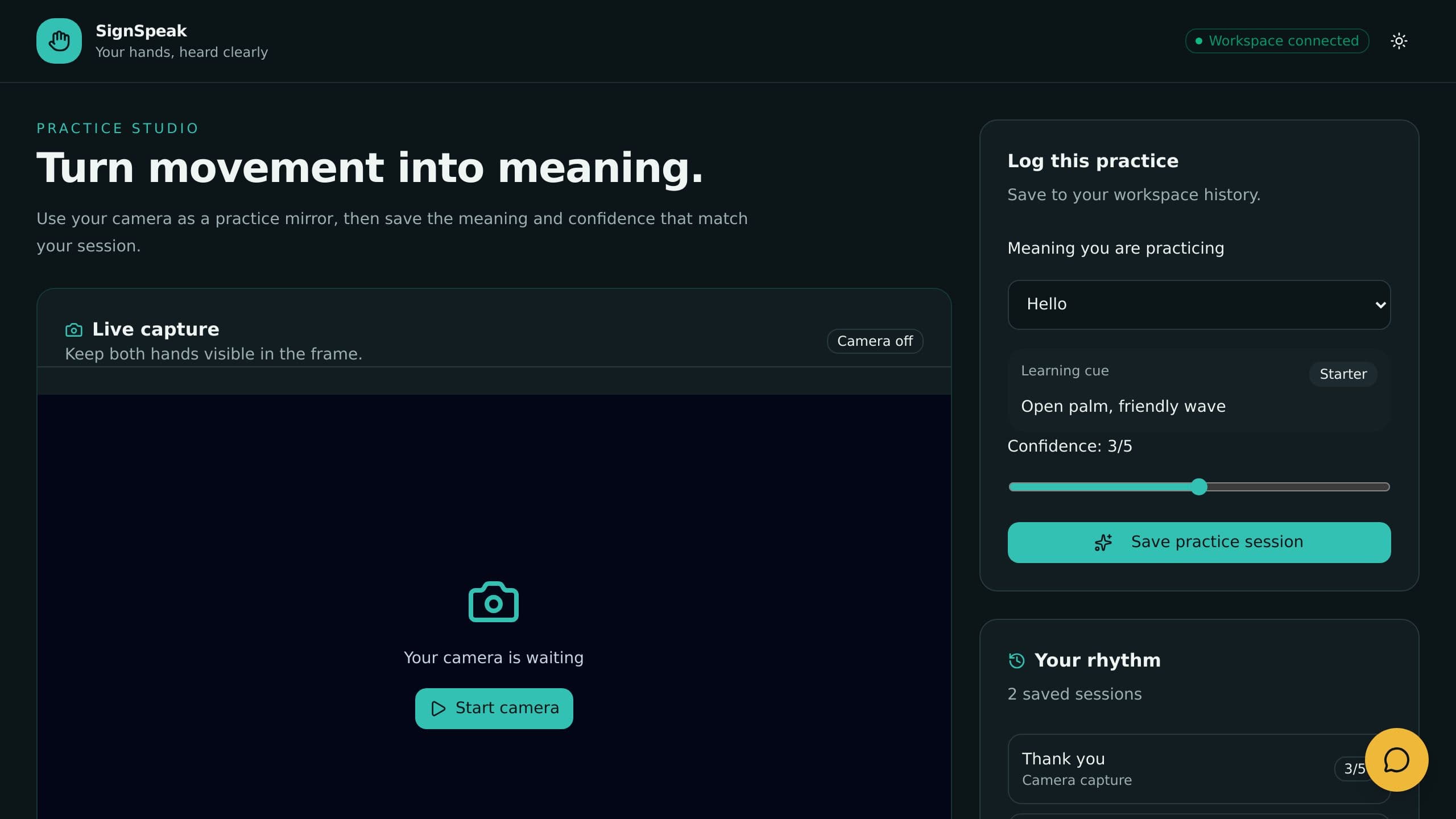Click the Confidence: 3/5 label
The height and width of the screenshot is (819, 1456).
click(x=1069, y=446)
